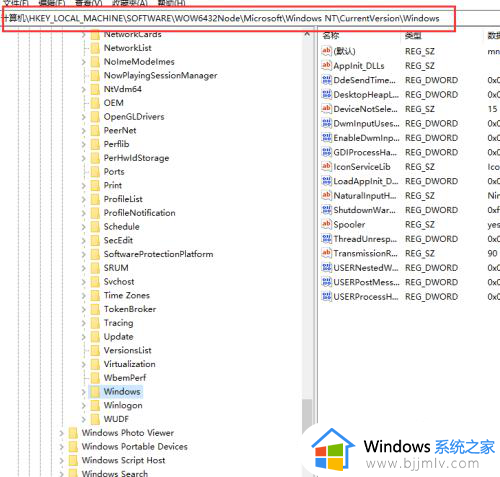Click the EnableDwmInp DWORD icon
The height and width of the screenshot is (477, 500).
click(326, 137)
